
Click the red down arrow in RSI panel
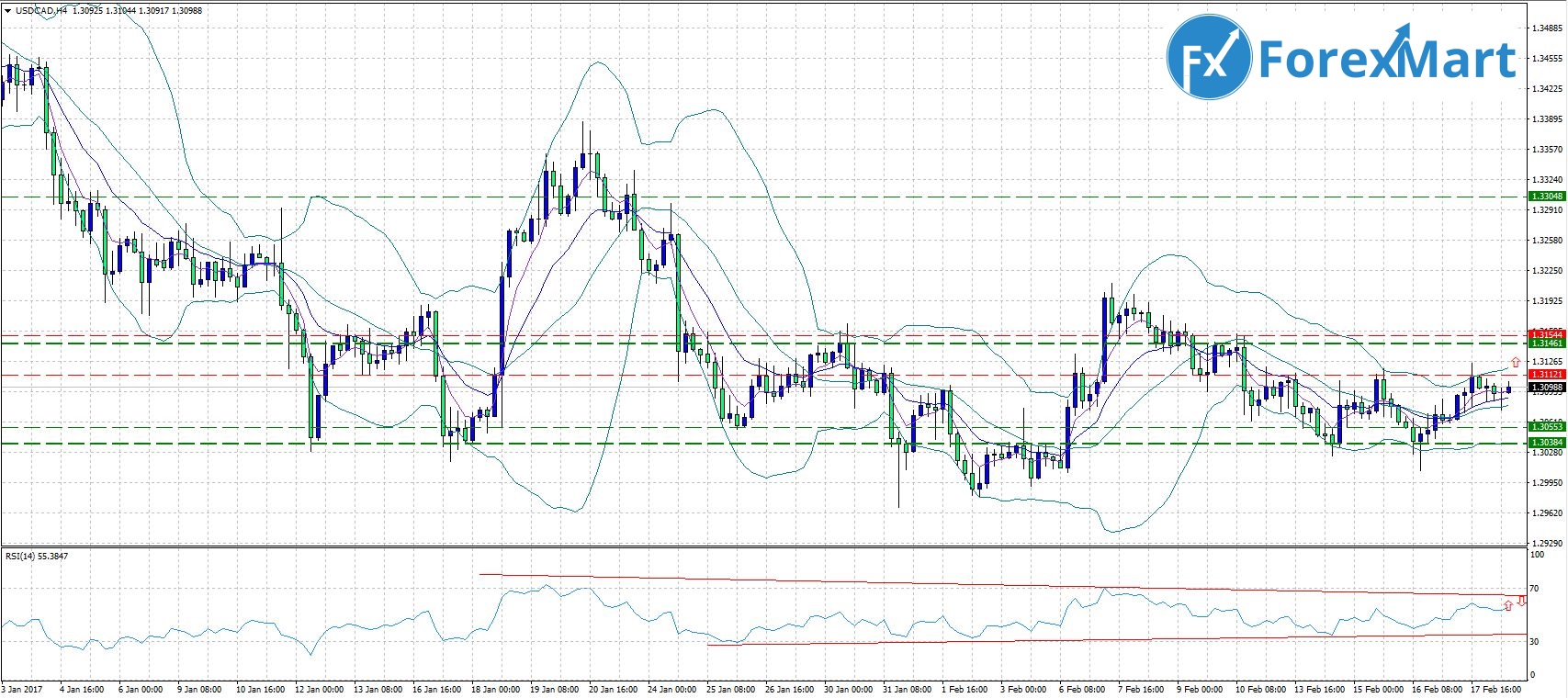[x=1522, y=601]
